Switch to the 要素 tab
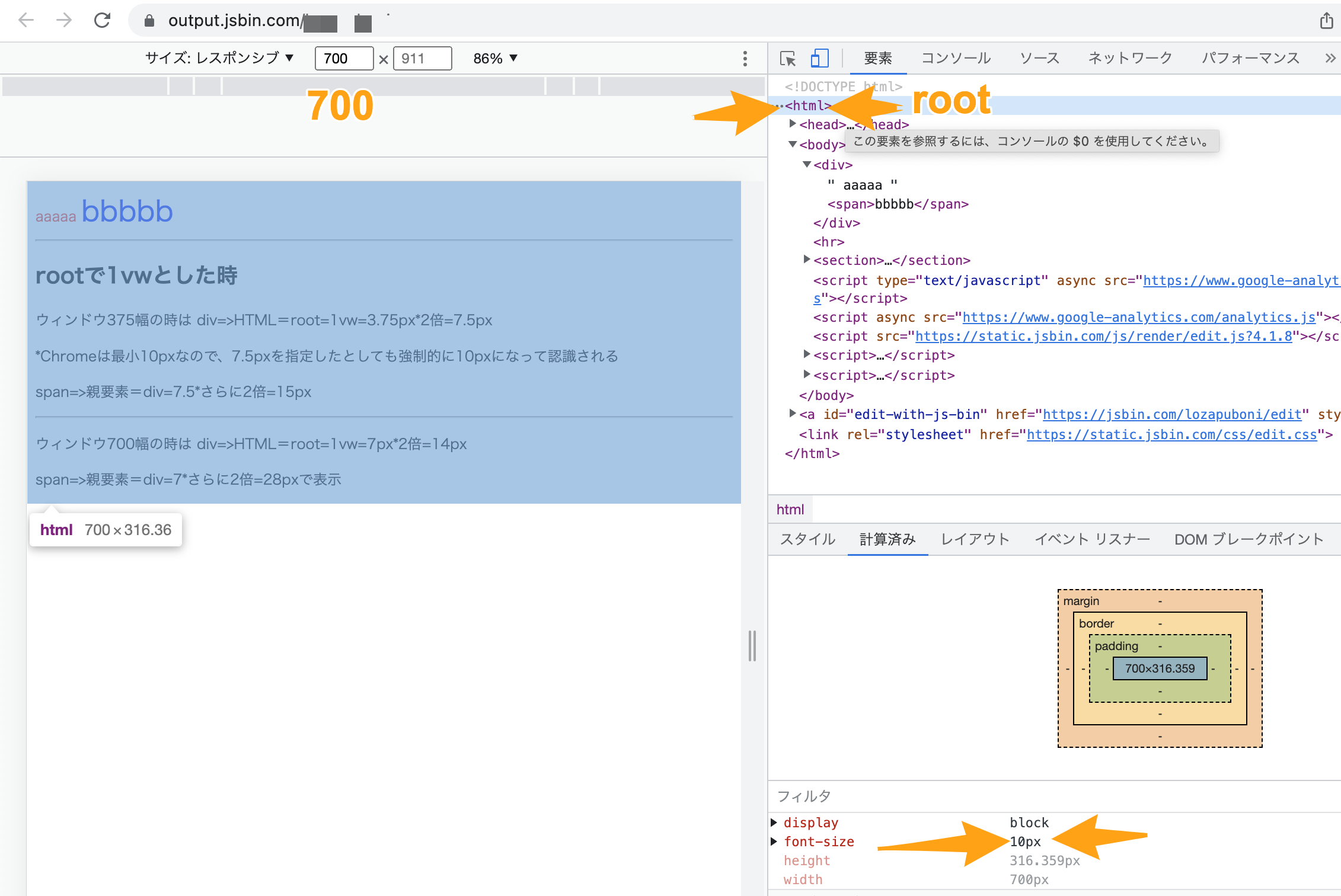Viewport: 1341px width, 896px height. tap(877, 58)
